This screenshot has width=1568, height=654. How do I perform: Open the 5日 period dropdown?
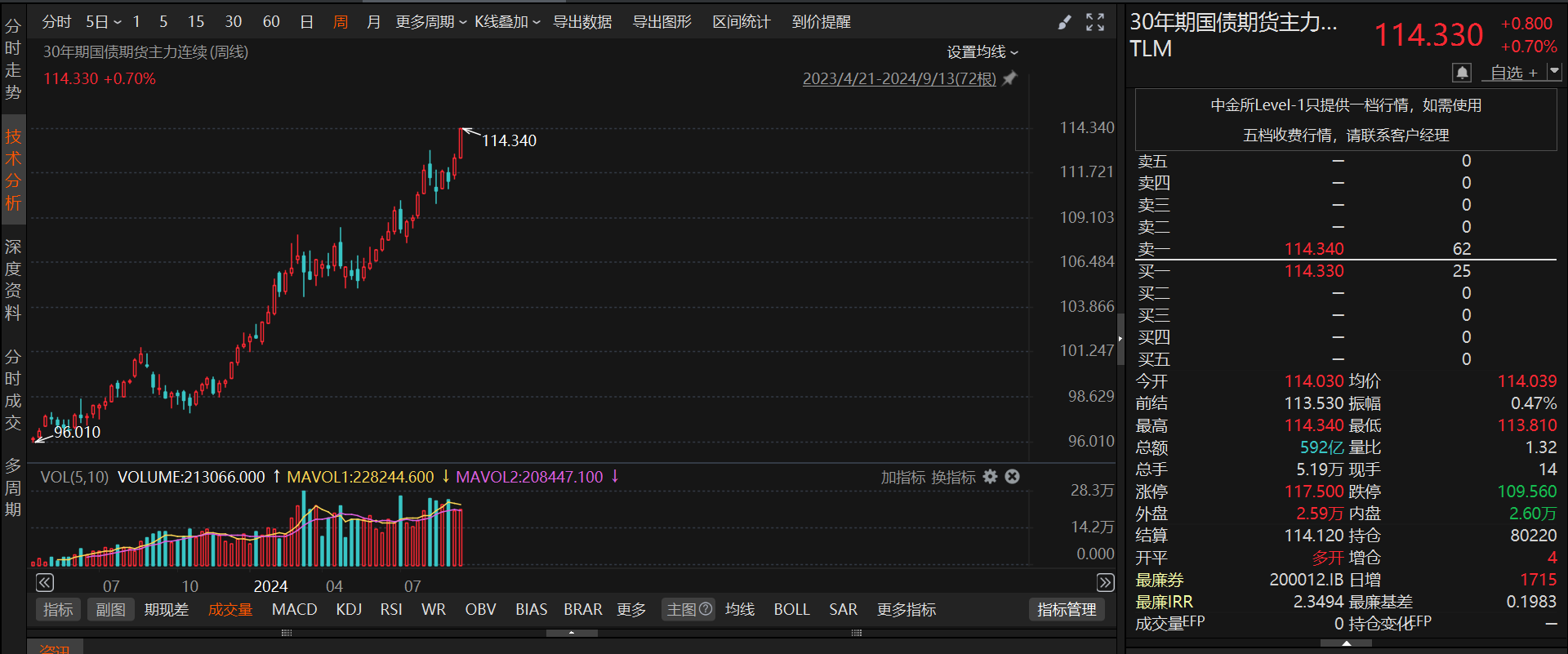(104, 22)
